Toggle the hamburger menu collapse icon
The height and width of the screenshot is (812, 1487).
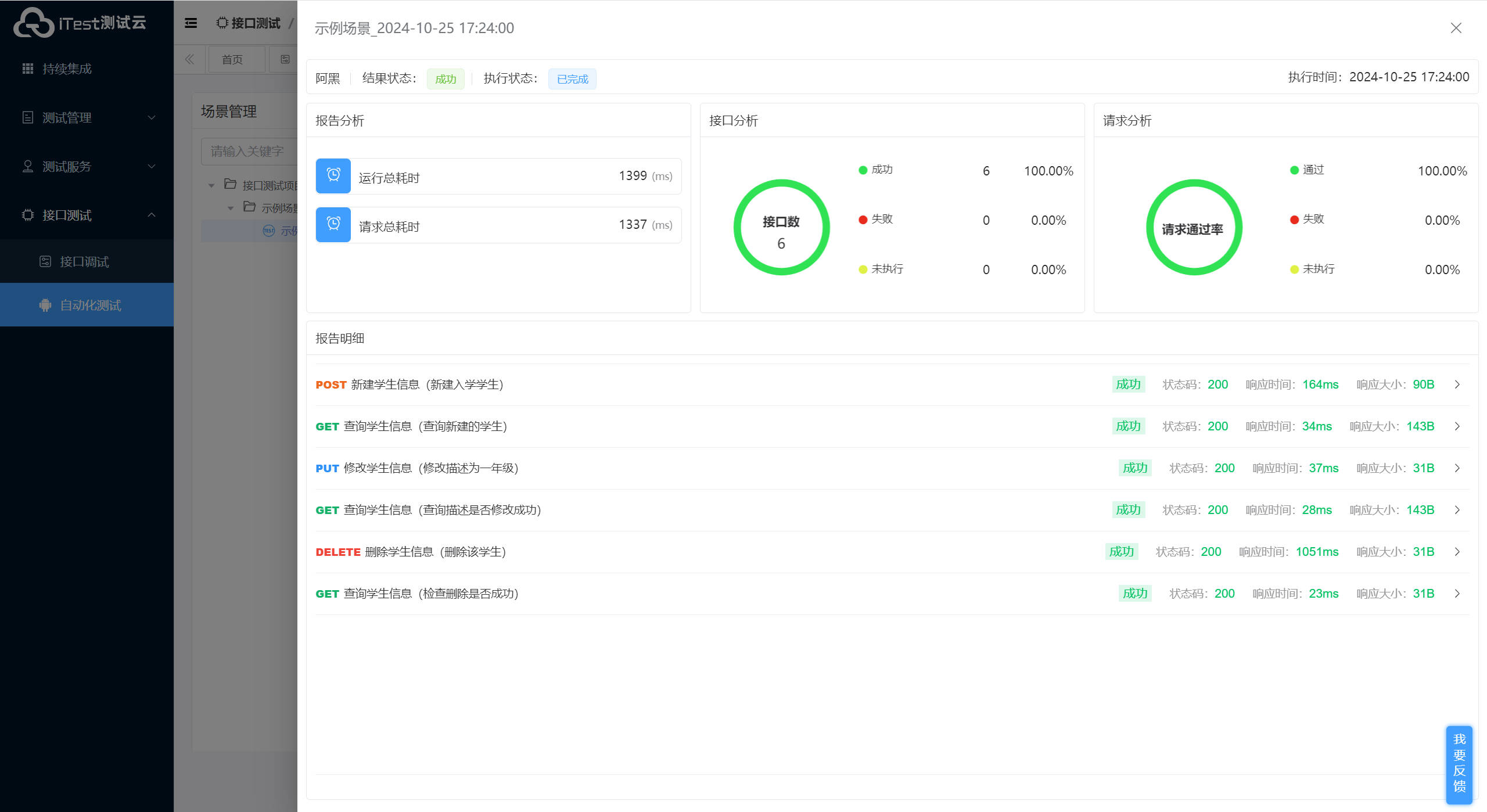[x=191, y=23]
